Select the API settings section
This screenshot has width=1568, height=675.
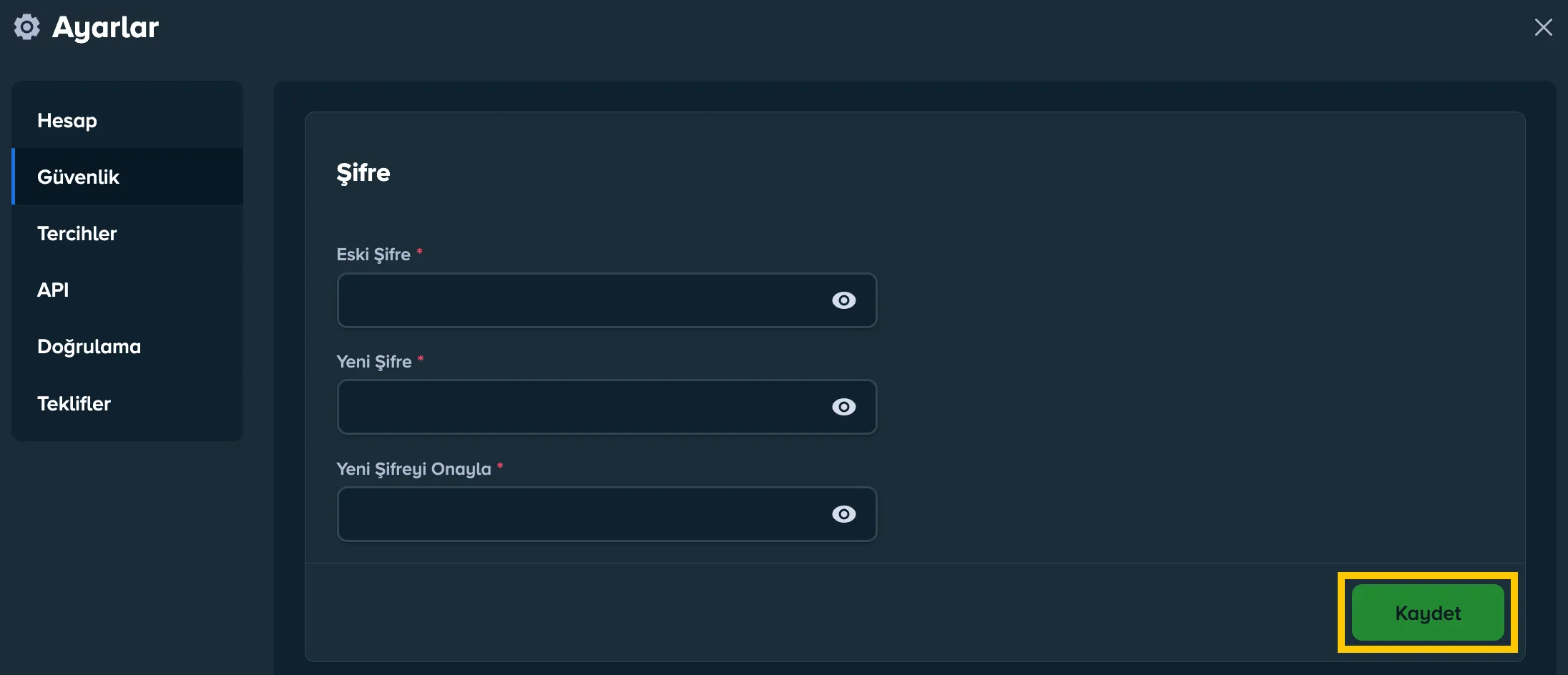coord(53,290)
